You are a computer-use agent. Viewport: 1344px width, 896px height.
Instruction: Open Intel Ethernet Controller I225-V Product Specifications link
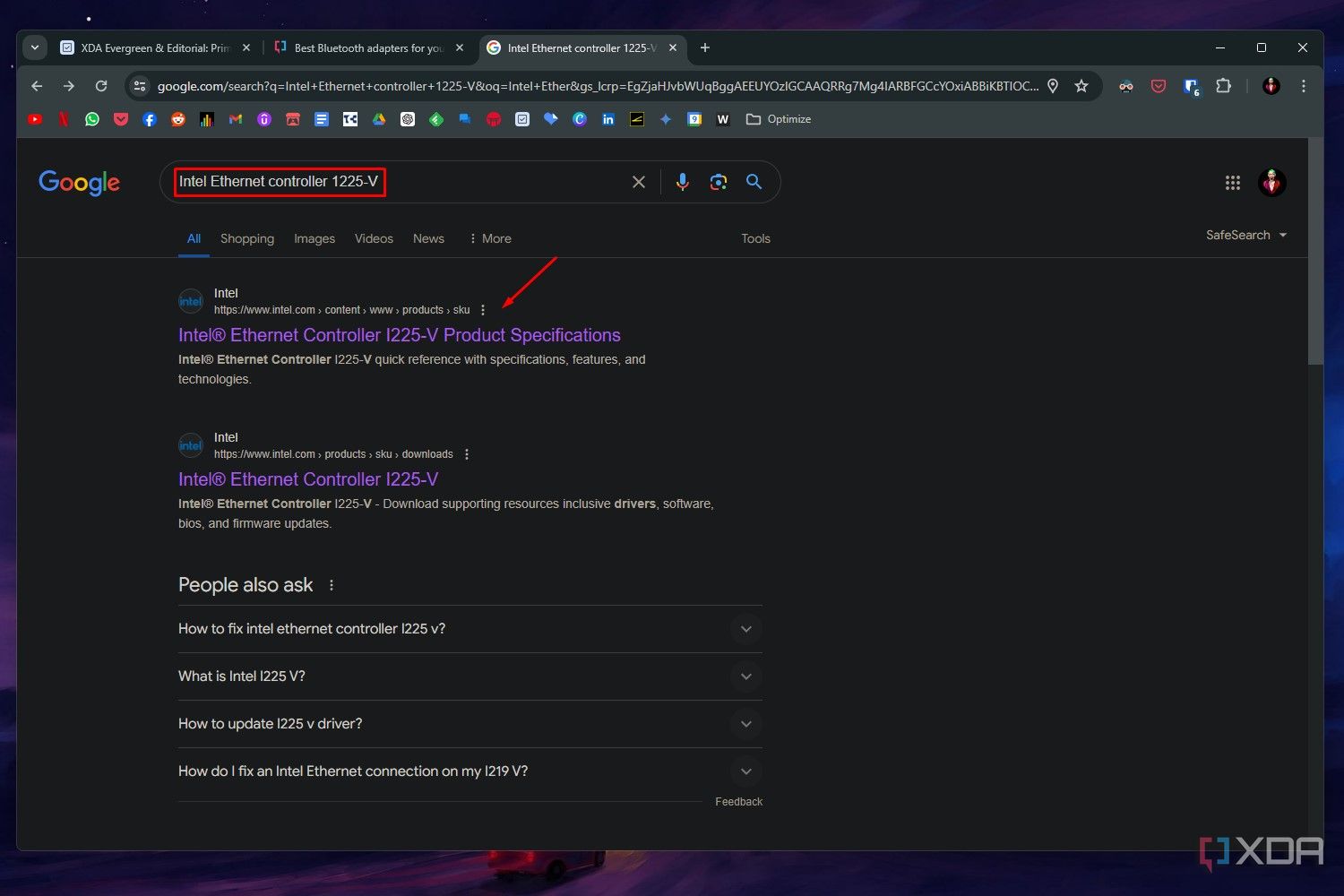pos(400,335)
